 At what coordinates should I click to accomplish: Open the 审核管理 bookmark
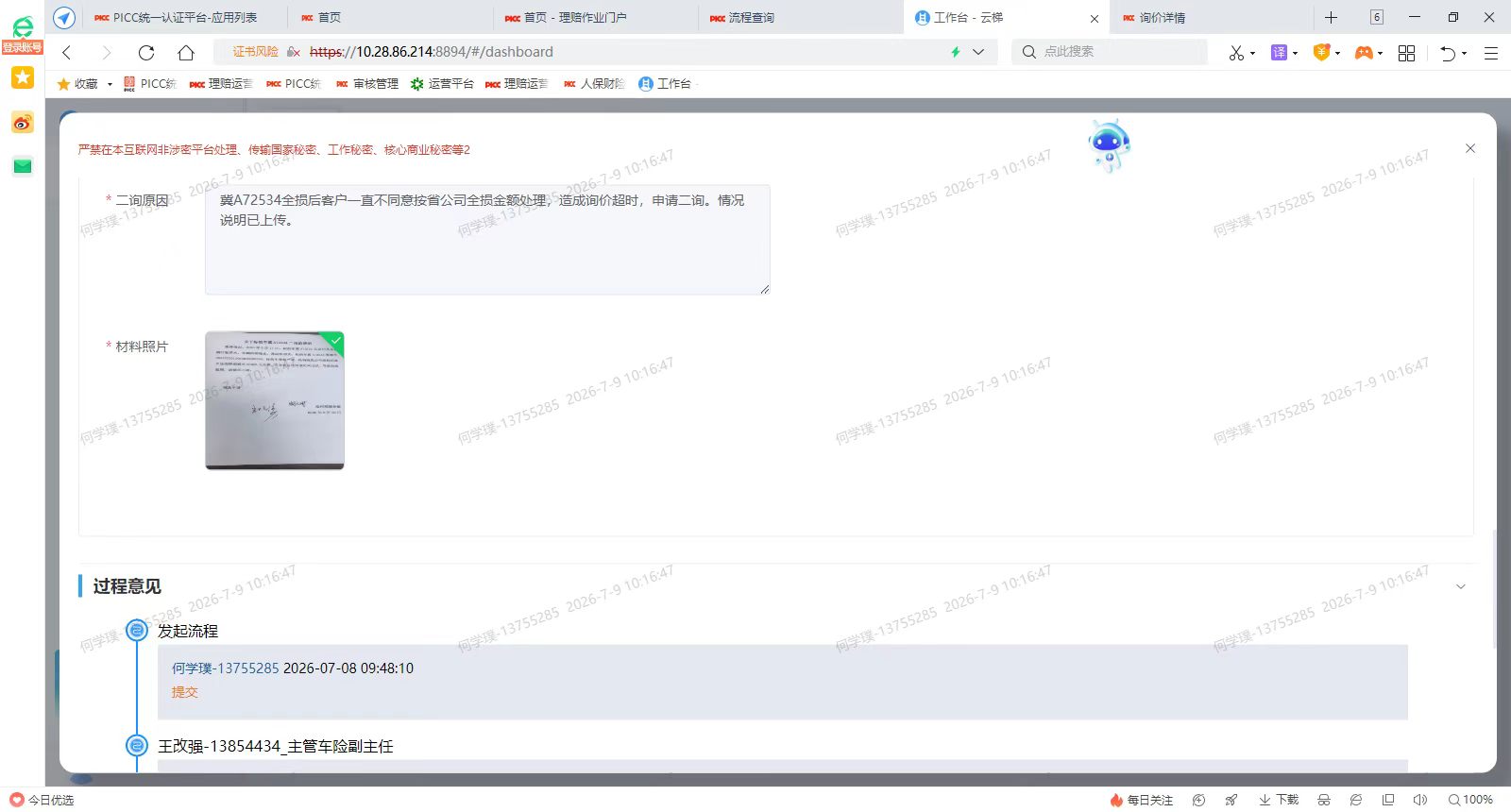coord(367,84)
